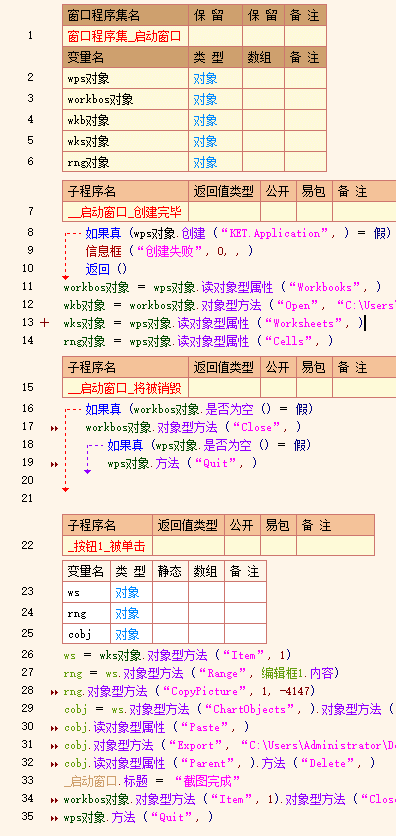Click the workbos对象 Item Close line 34

click(229, 799)
